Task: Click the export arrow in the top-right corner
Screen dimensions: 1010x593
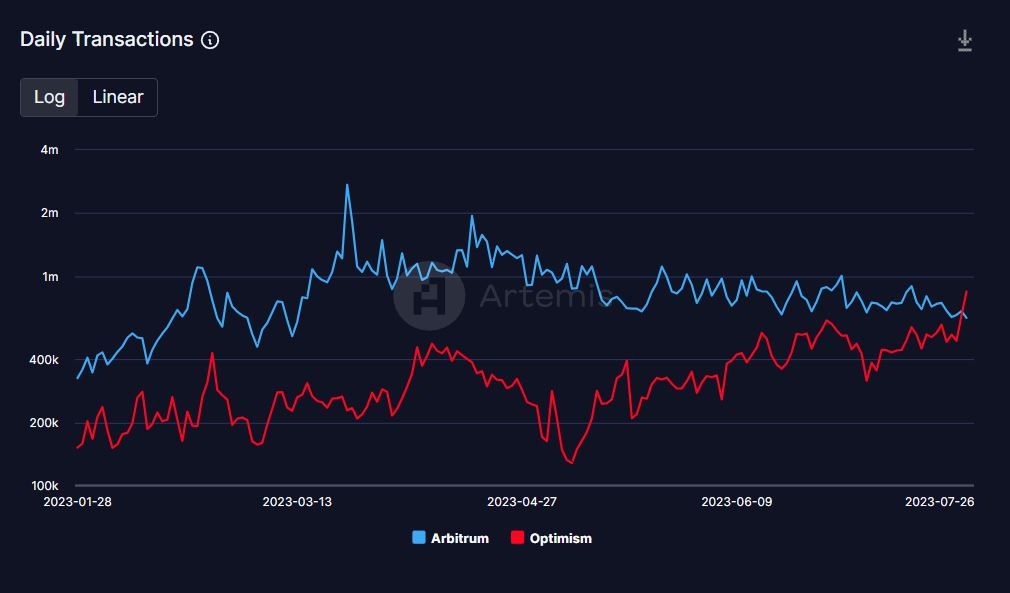Action: point(963,39)
